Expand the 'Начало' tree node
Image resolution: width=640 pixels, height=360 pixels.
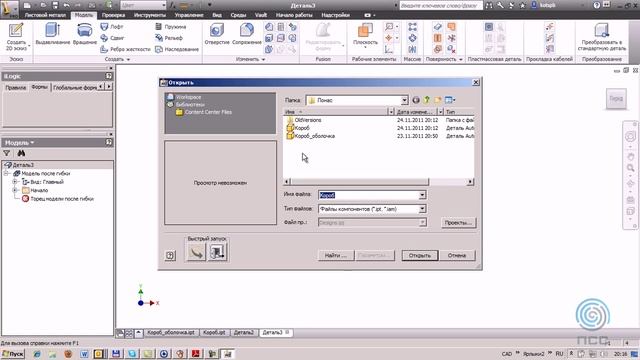point(15,190)
